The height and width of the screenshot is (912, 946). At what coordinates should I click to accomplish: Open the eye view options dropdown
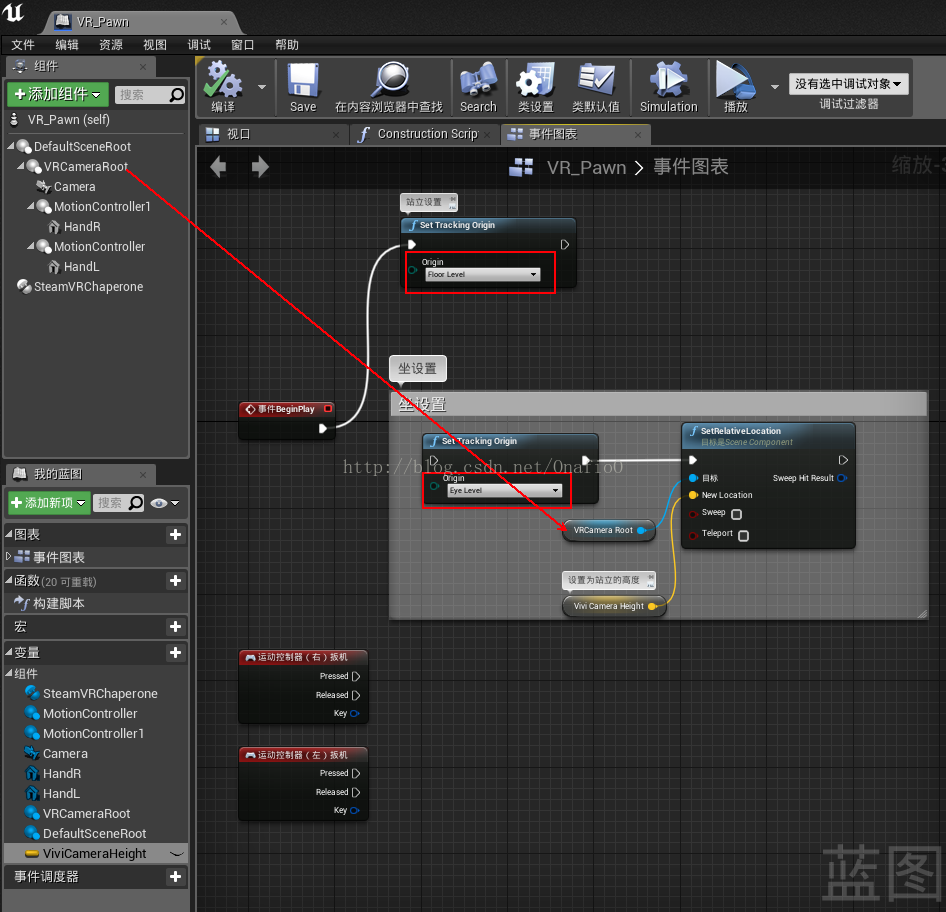tap(165, 503)
